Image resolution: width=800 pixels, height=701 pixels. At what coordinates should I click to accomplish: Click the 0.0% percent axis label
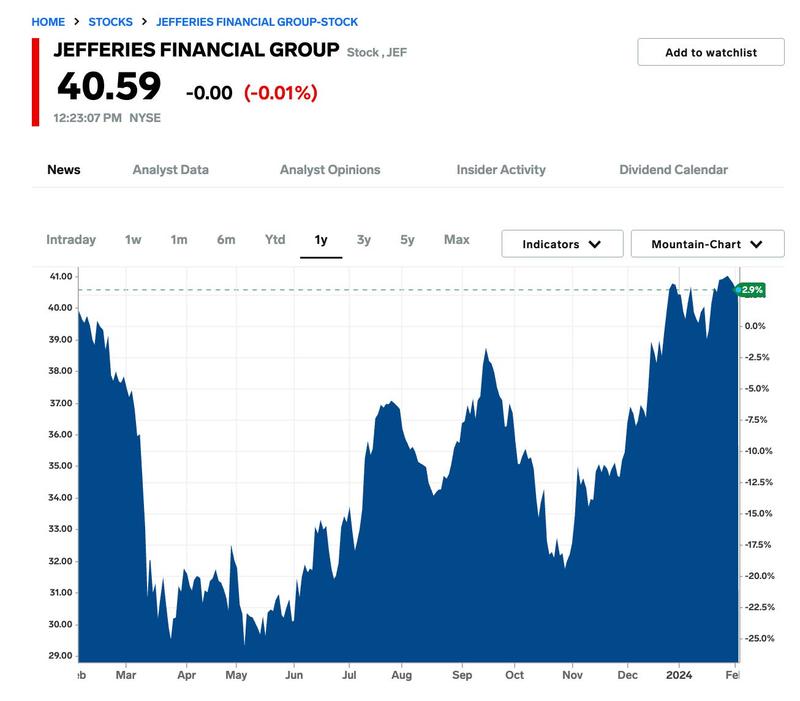[x=756, y=326]
